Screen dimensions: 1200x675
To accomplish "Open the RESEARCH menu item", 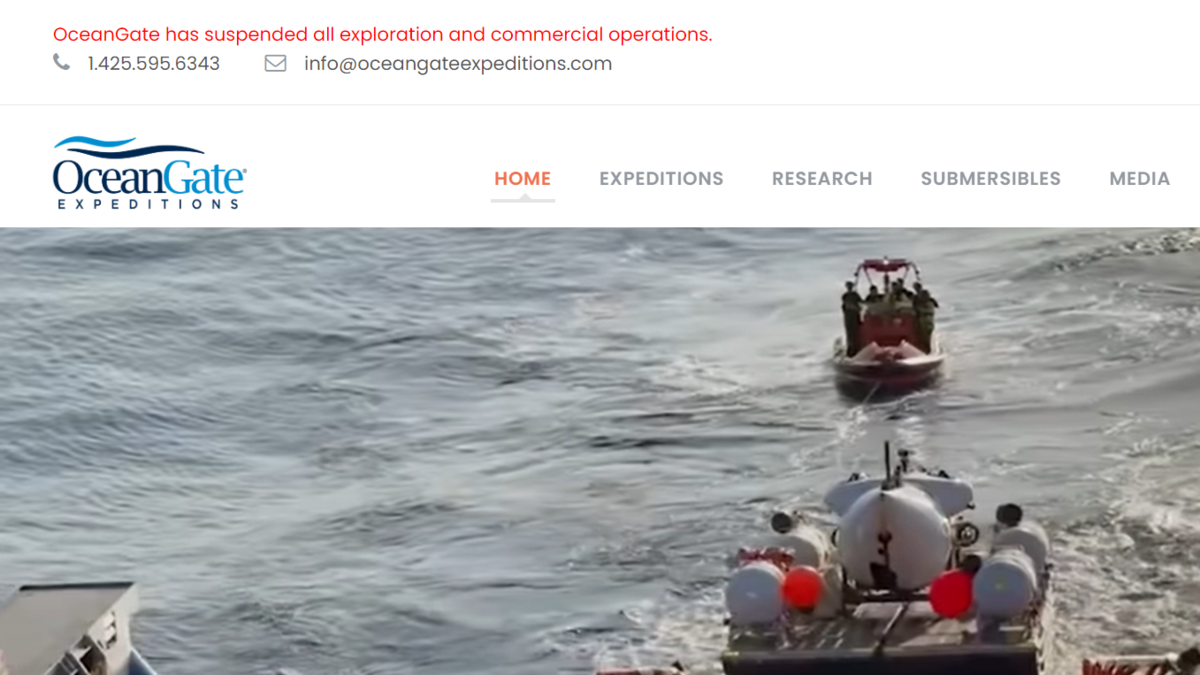I will pyautogui.click(x=822, y=178).
